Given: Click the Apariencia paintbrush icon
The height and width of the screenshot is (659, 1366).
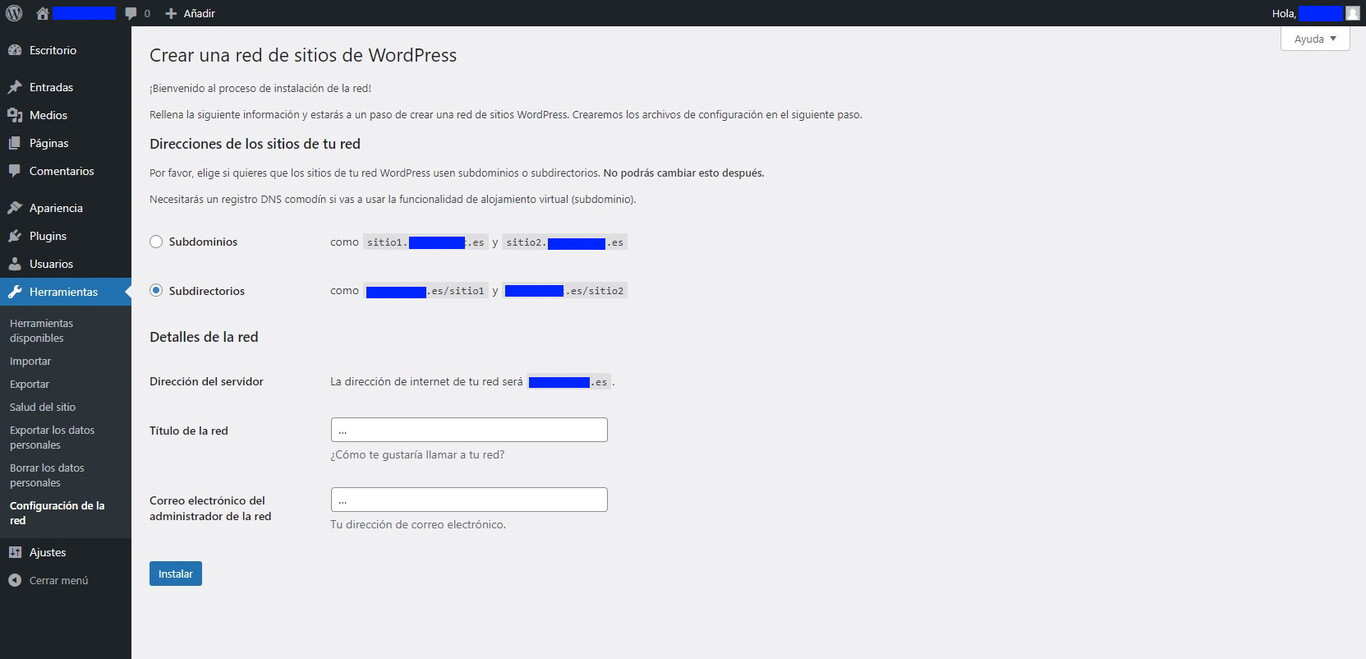Looking at the screenshot, I should pos(15,208).
